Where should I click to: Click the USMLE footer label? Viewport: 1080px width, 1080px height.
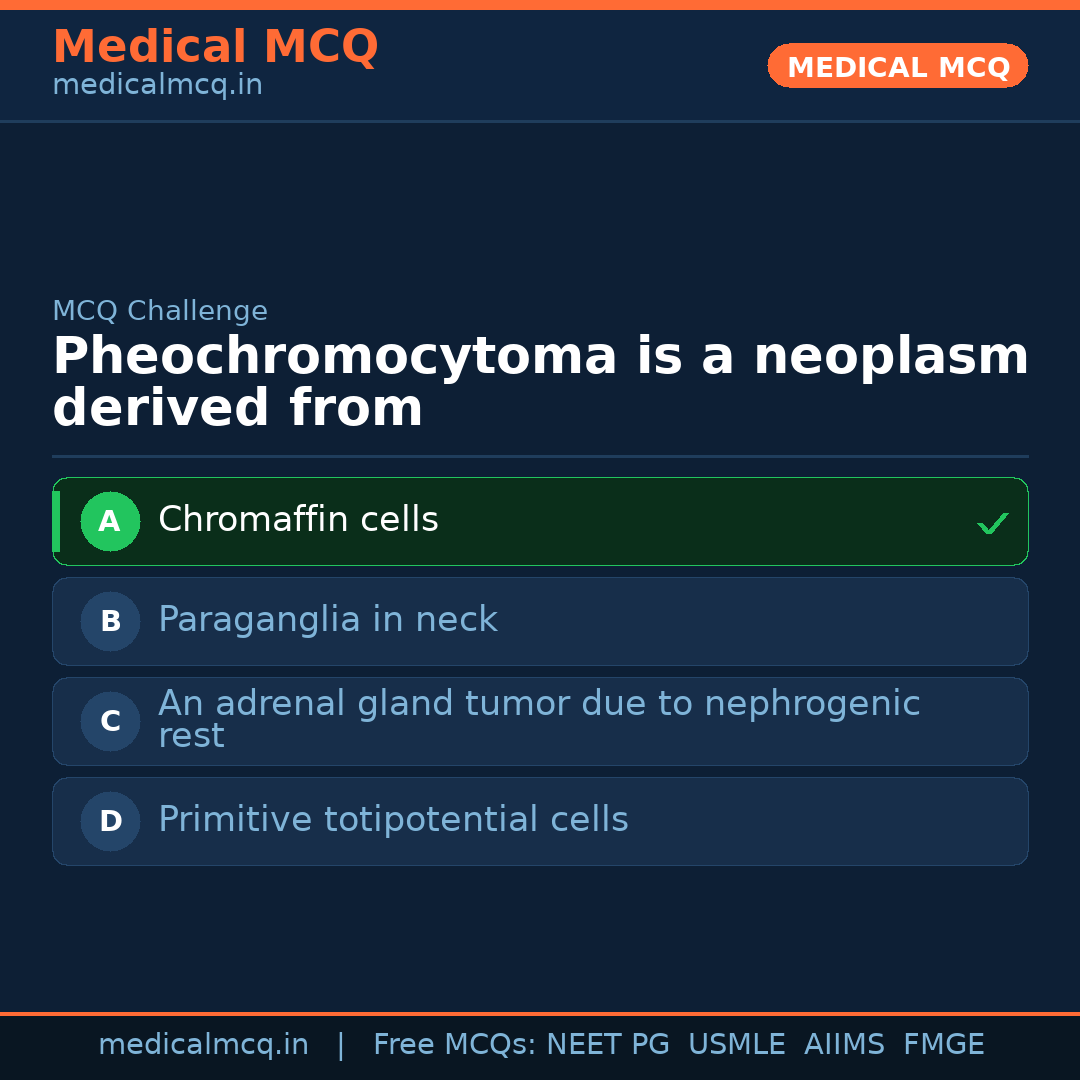click(x=736, y=1045)
